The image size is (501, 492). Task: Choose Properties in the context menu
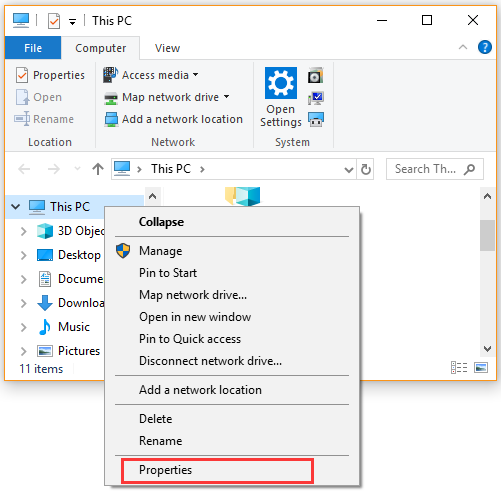232,470
